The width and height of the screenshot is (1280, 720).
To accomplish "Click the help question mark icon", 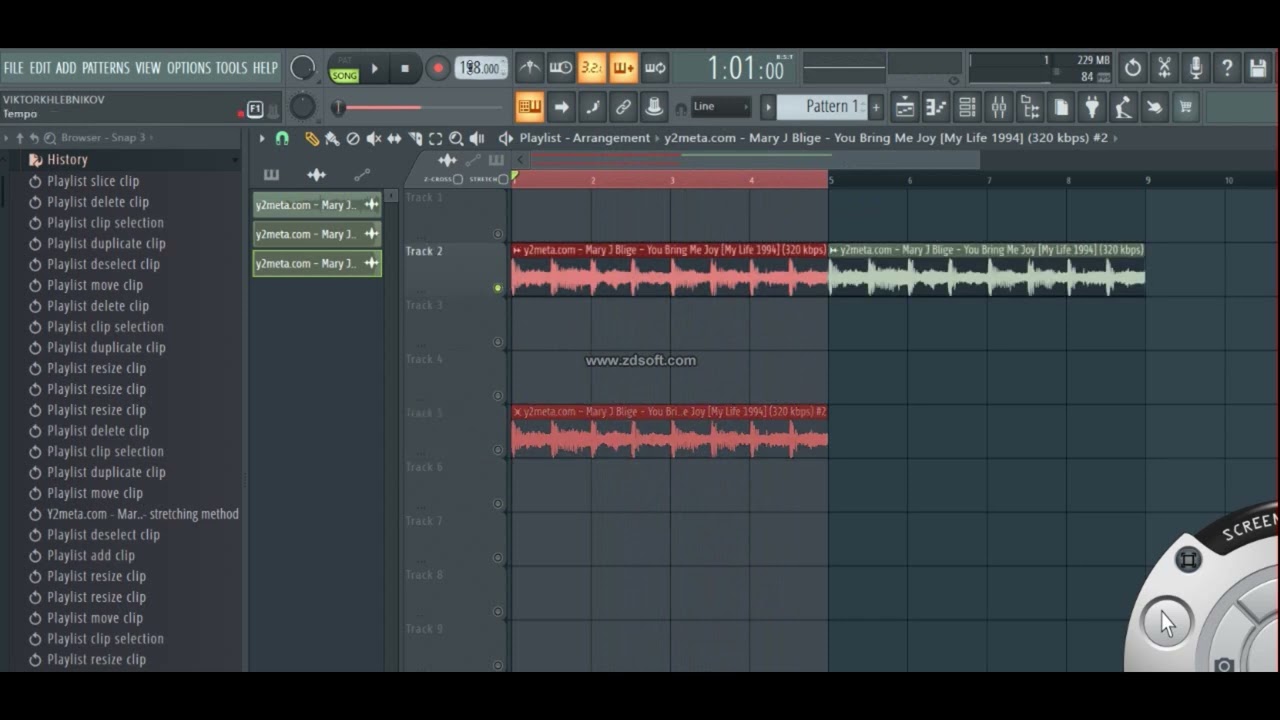I will pos(1227,68).
